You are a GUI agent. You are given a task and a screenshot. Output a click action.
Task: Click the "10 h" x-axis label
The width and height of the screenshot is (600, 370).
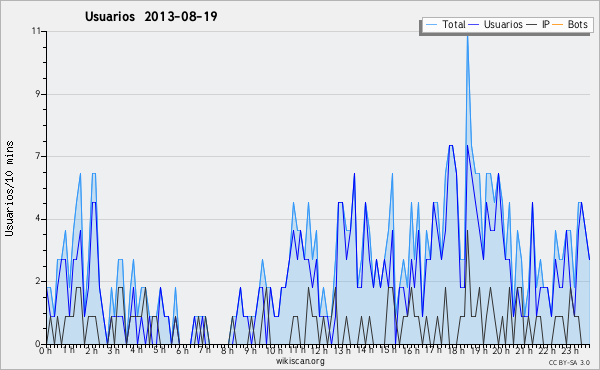click(x=274, y=350)
